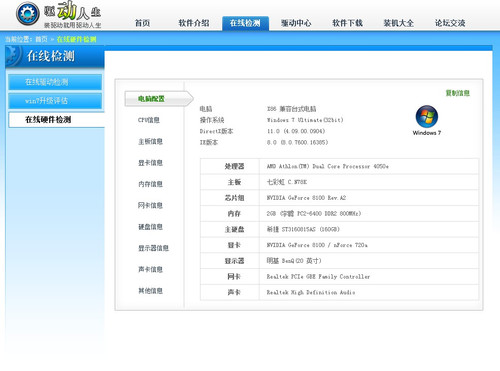The height and width of the screenshot is (371, 500).
Task: Open the 装机大全 tab
Action: [x=399, y=23]
